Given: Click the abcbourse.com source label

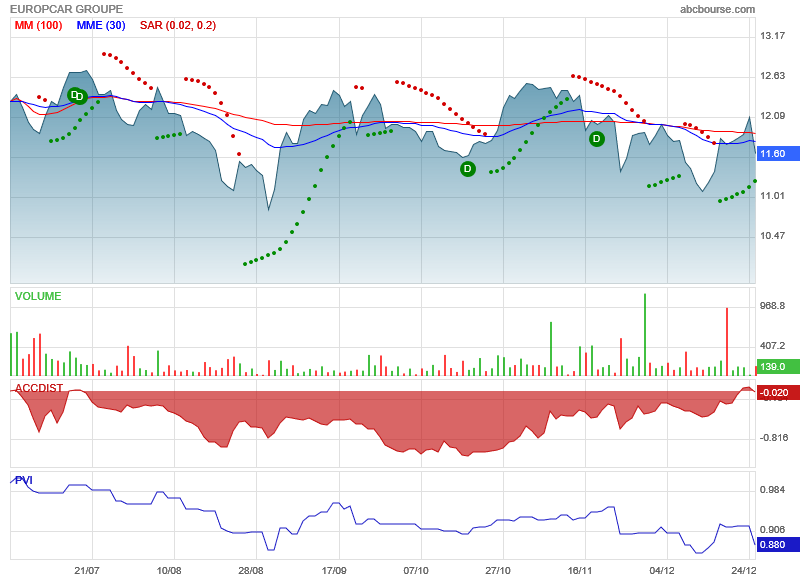Looking at the screenshot, I should pos(717,9).
